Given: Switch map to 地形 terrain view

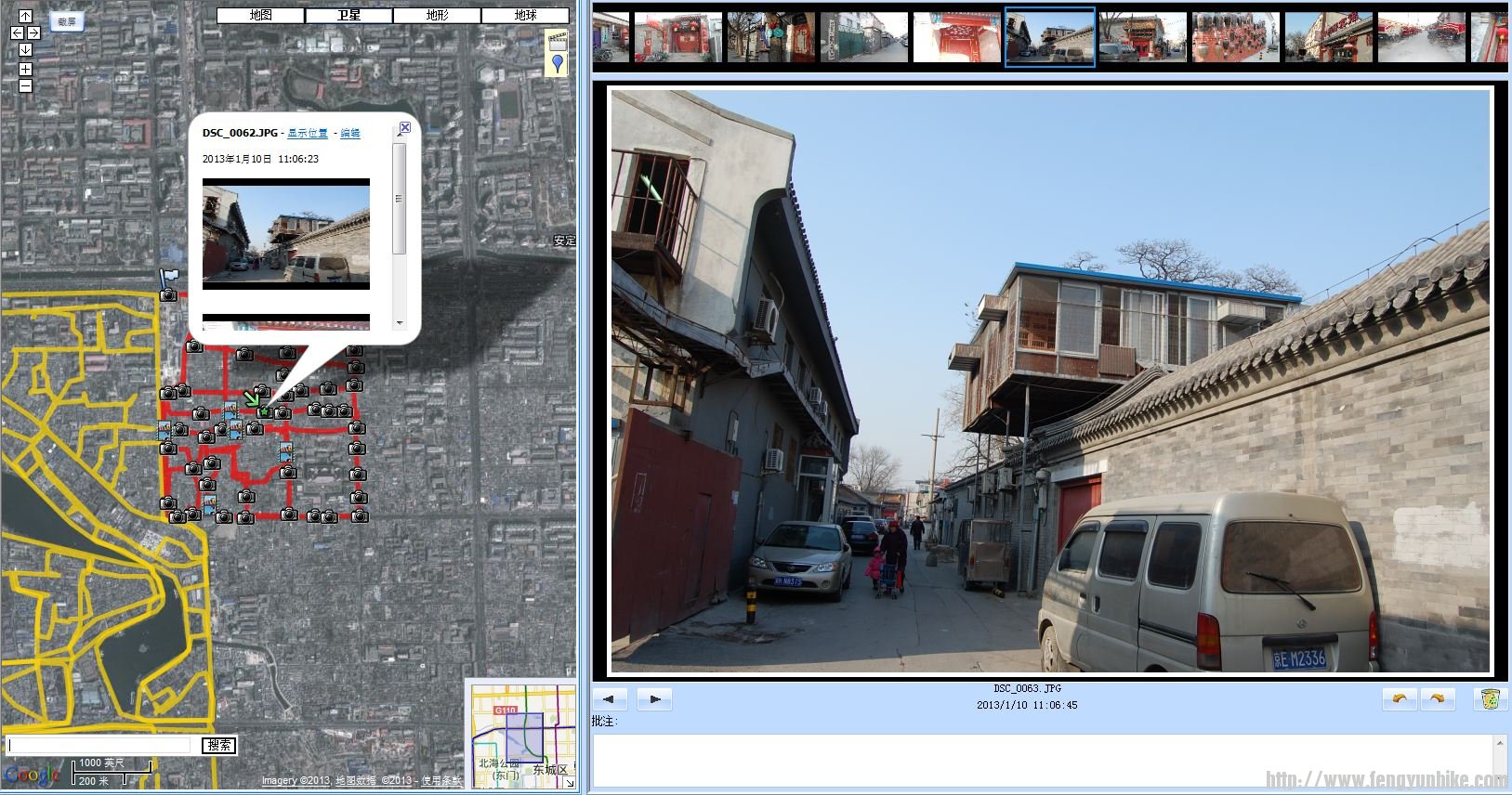Looking at the screenshot, I should [x=437, y=15].
